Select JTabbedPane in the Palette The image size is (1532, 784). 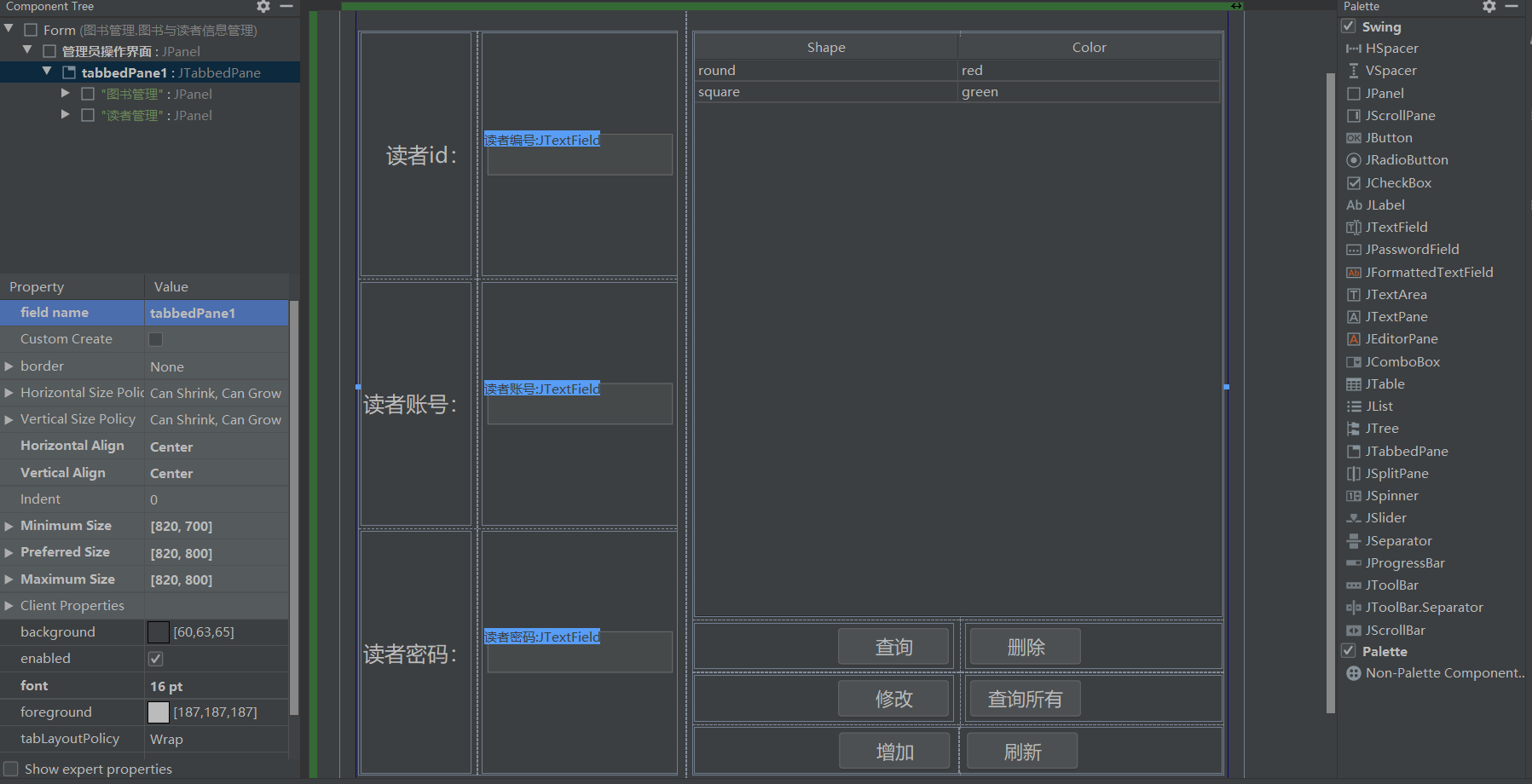pos(1406,451)
